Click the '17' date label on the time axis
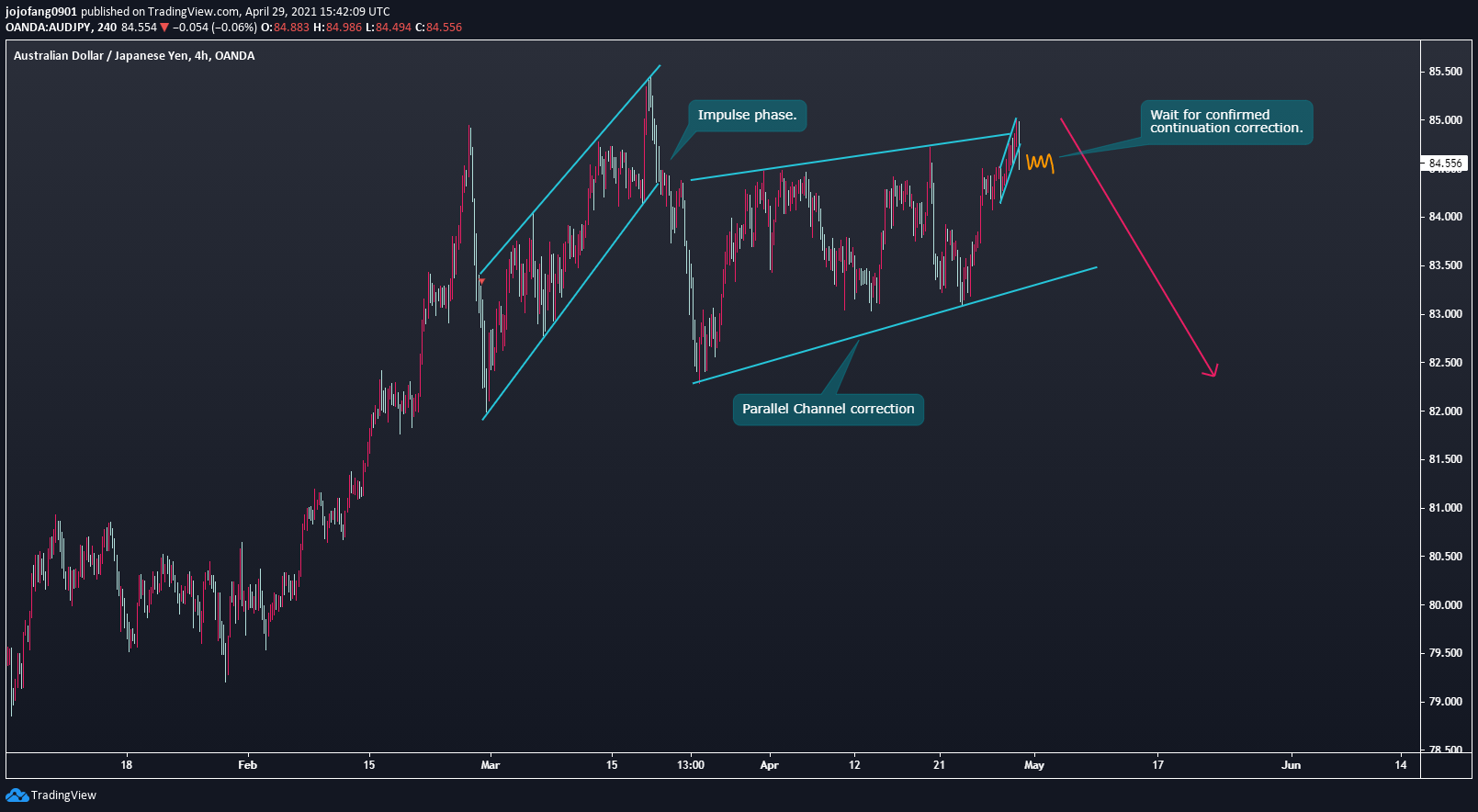 coord(1158,765)
